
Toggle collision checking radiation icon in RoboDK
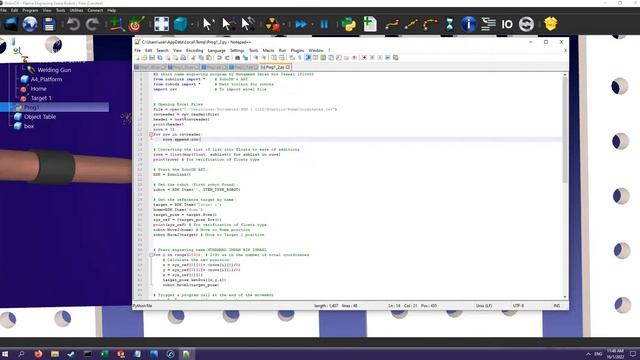click(x=273, y=24)
